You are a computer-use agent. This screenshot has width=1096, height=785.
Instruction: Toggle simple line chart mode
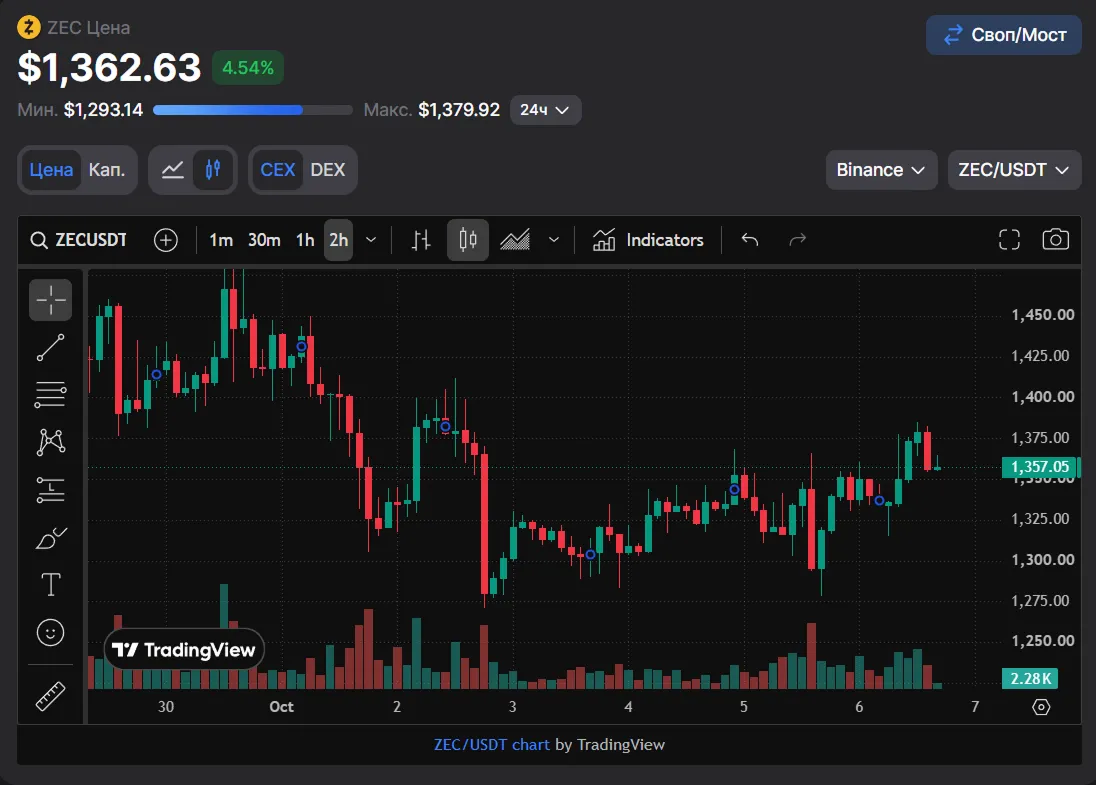(173, 170)
